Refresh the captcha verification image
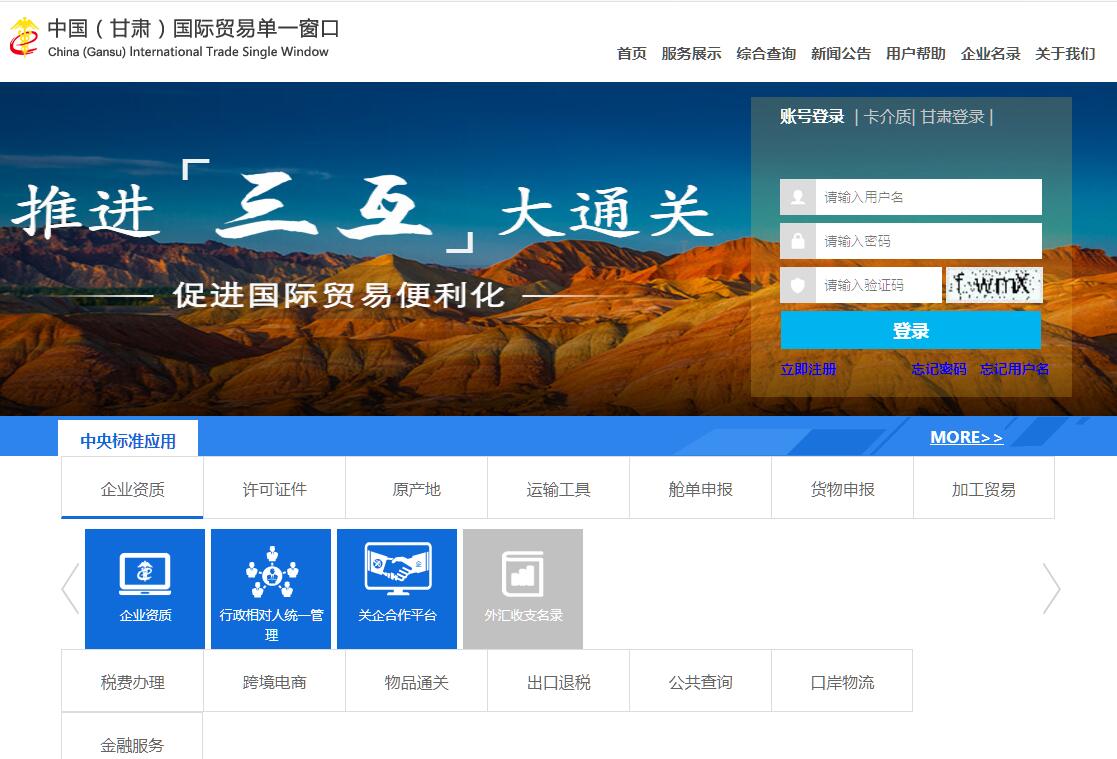This screenshot has width=1117, height=759. [x=994, y=285]
